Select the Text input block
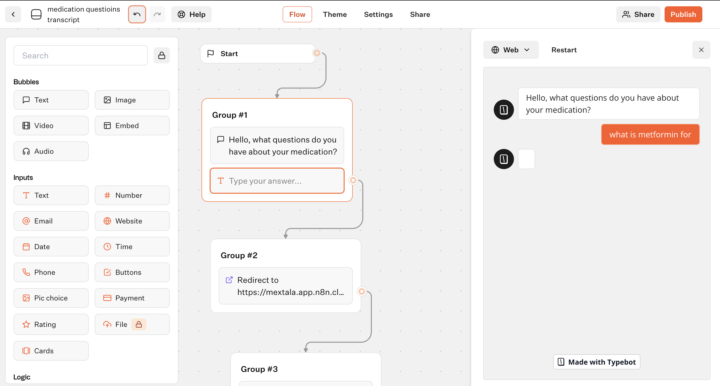The height and width of the screenshot is (386, 720). [51, 195]
